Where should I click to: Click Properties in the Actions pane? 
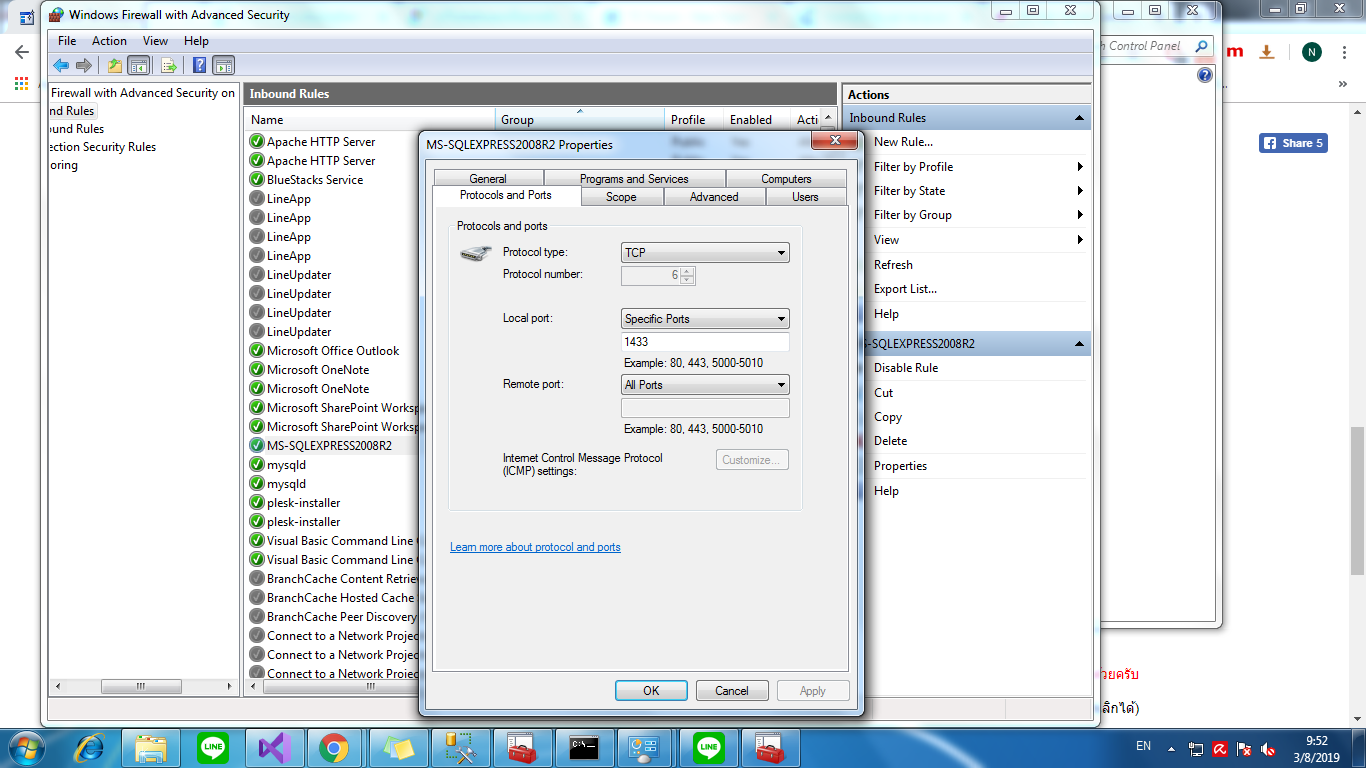[900, 466]
